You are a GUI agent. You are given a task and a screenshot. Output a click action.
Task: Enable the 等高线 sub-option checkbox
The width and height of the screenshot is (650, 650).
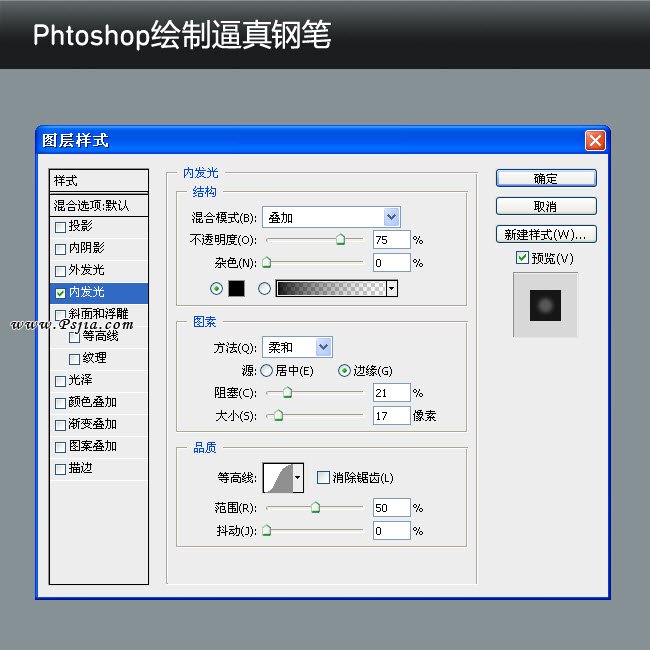pyautogui.click(x=74, y=337)
